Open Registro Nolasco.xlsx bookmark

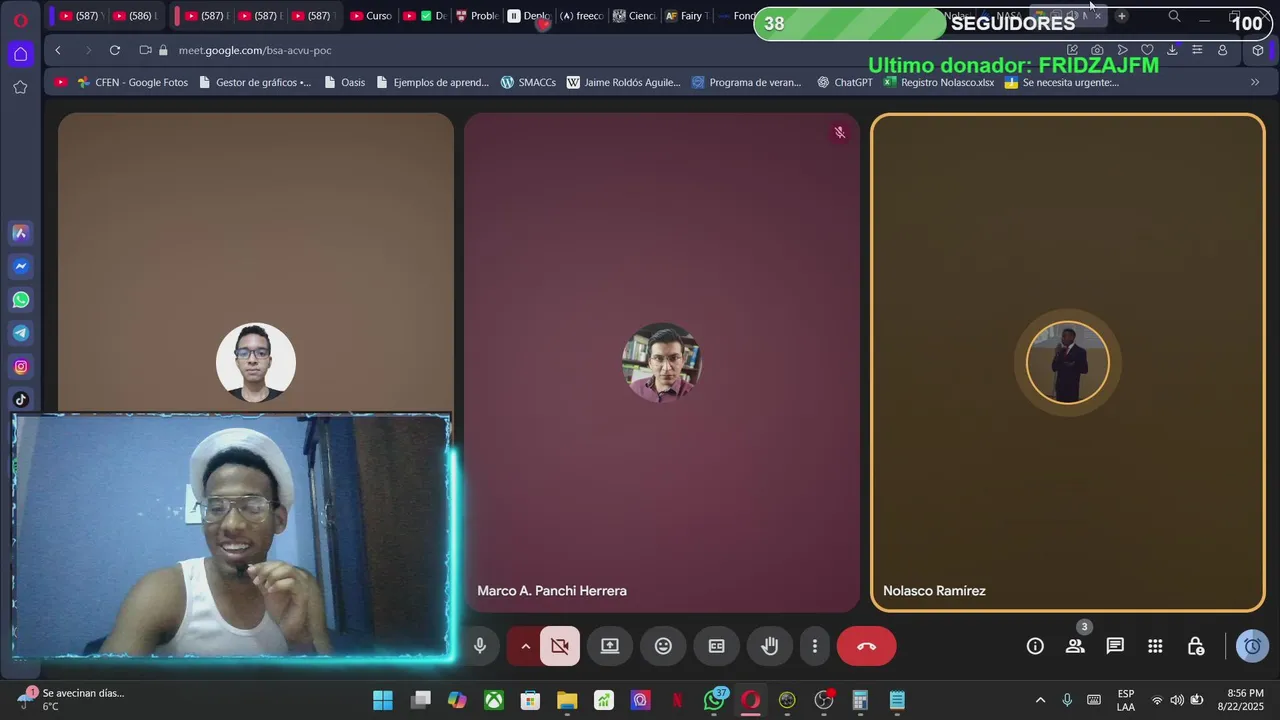point(938,83)
